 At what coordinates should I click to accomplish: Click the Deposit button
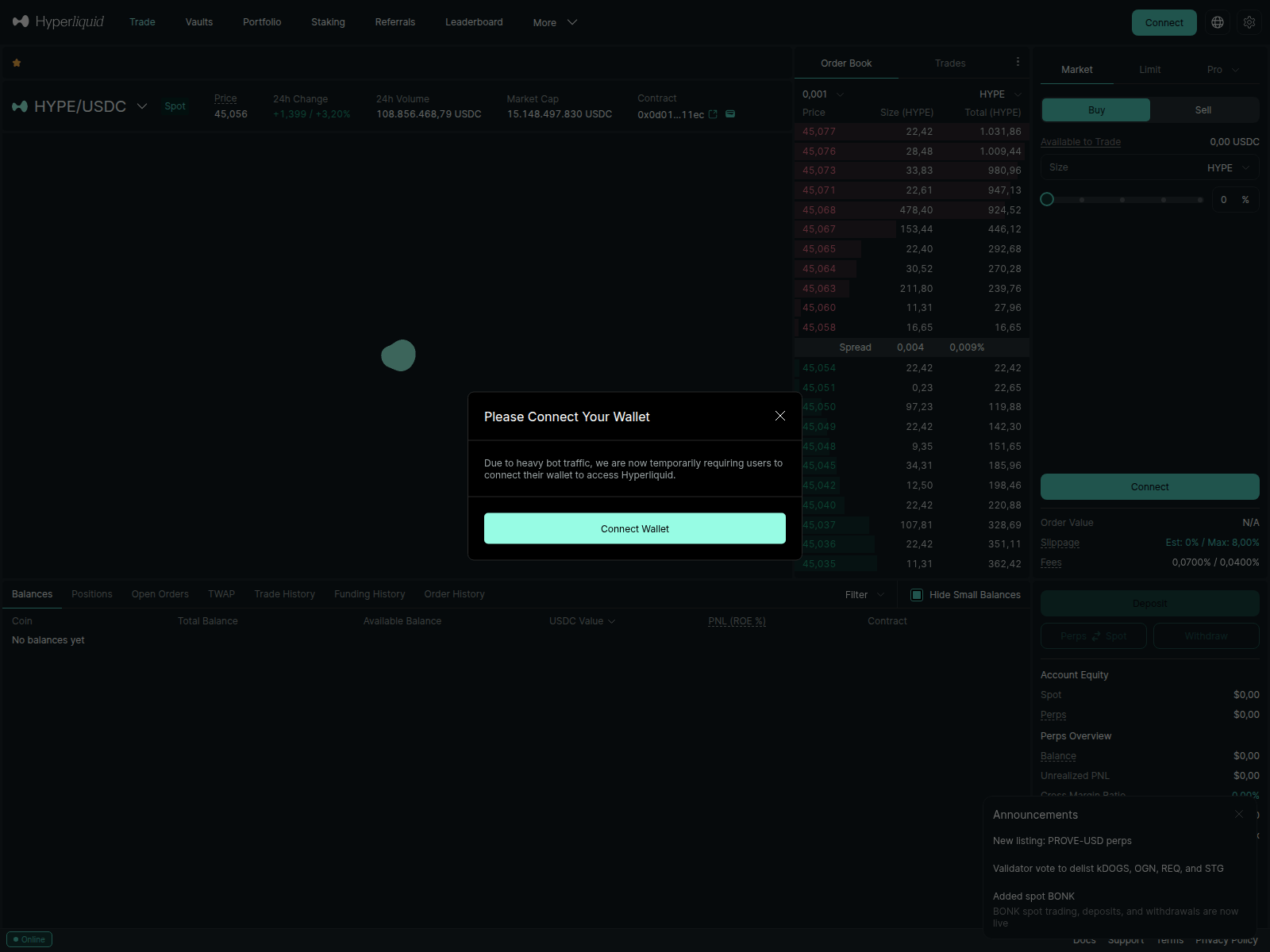pyautogui.click(x=1149, y=604)
